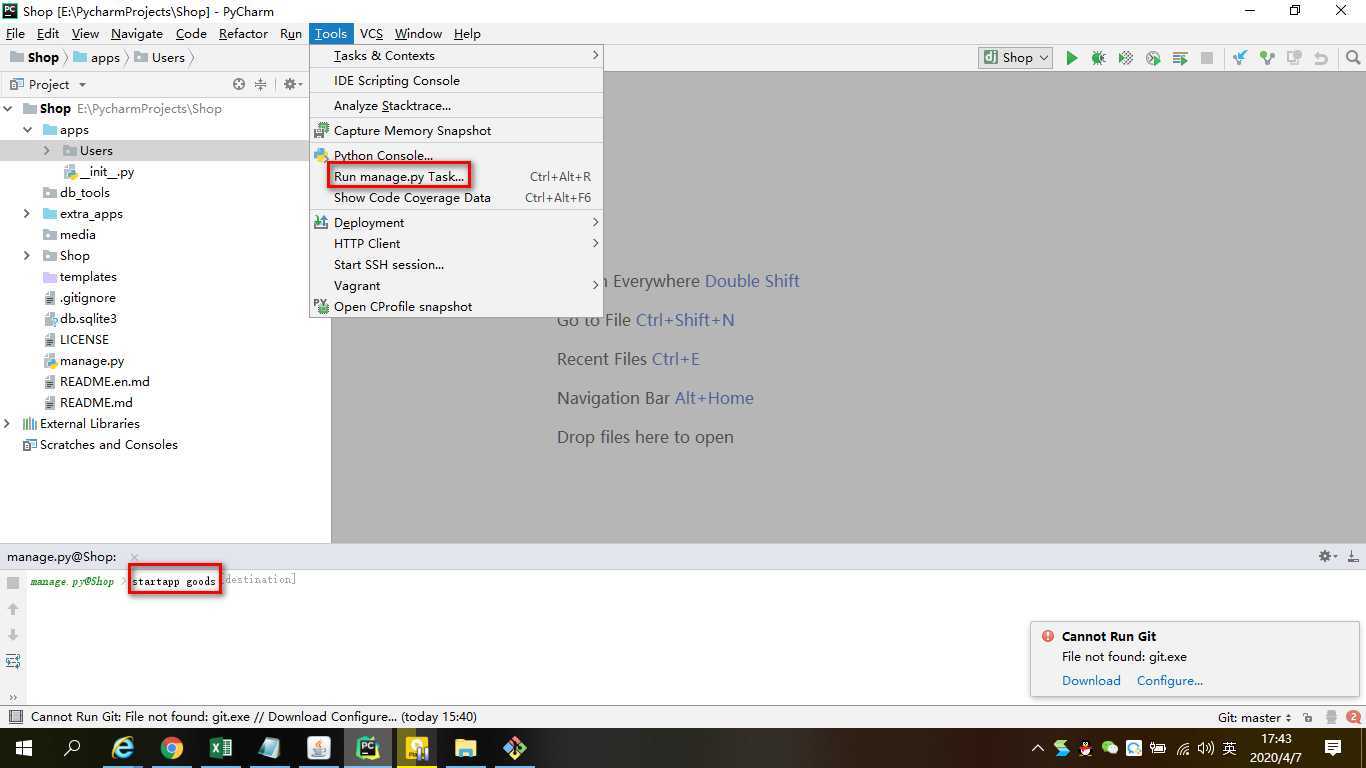Image resolution: width=1366 pixels, height=768 pixels.
Task: Open Excel from the taskbar
Action: 221,747
